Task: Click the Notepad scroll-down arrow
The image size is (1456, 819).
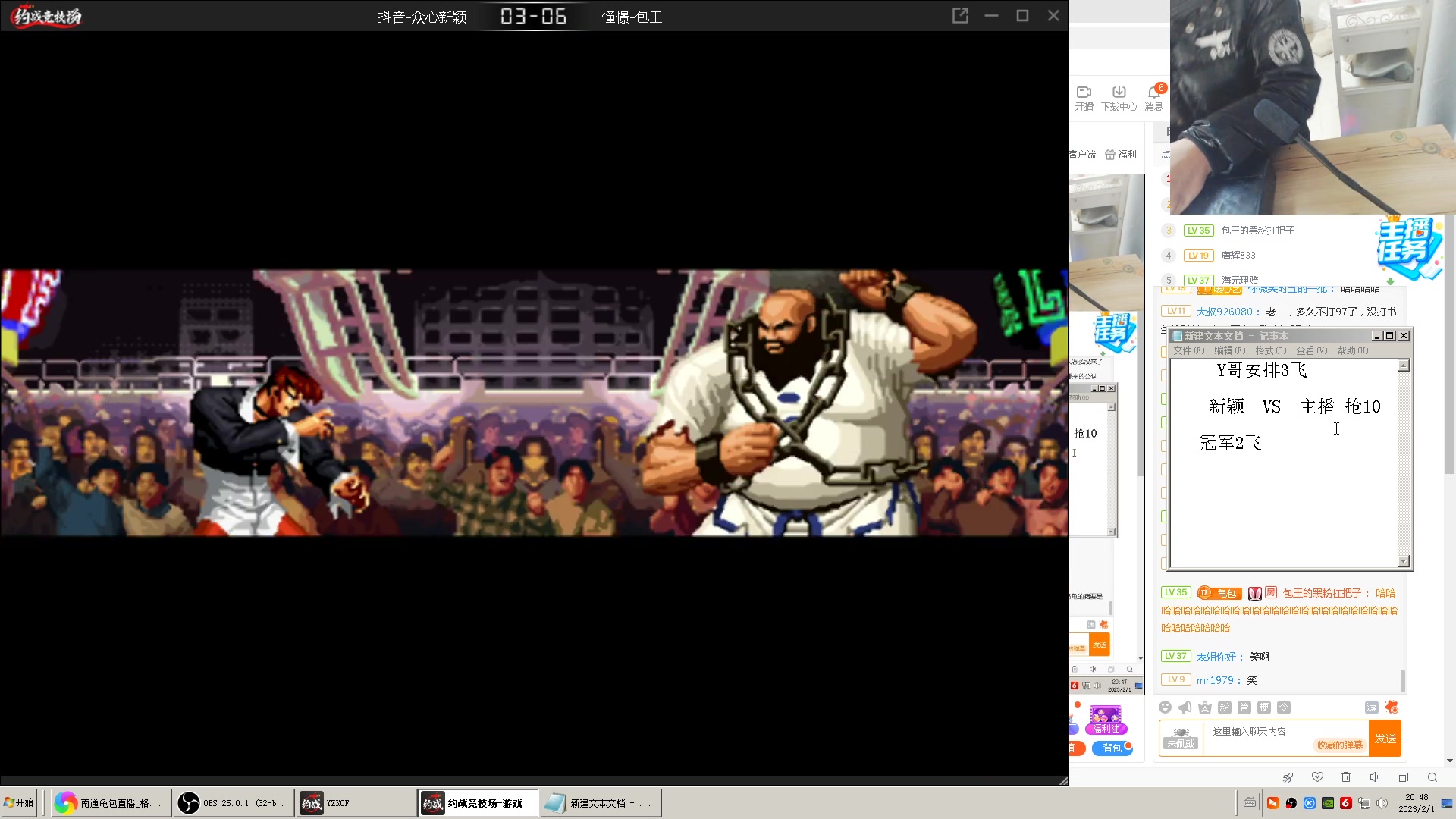Action: (x=1404, y=561)
